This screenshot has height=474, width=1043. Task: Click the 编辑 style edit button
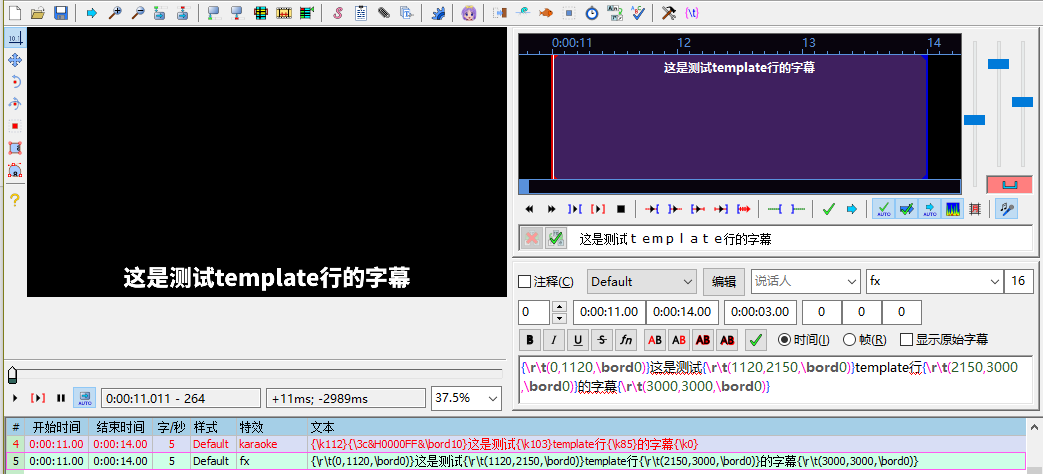click(x=723, y=282)
